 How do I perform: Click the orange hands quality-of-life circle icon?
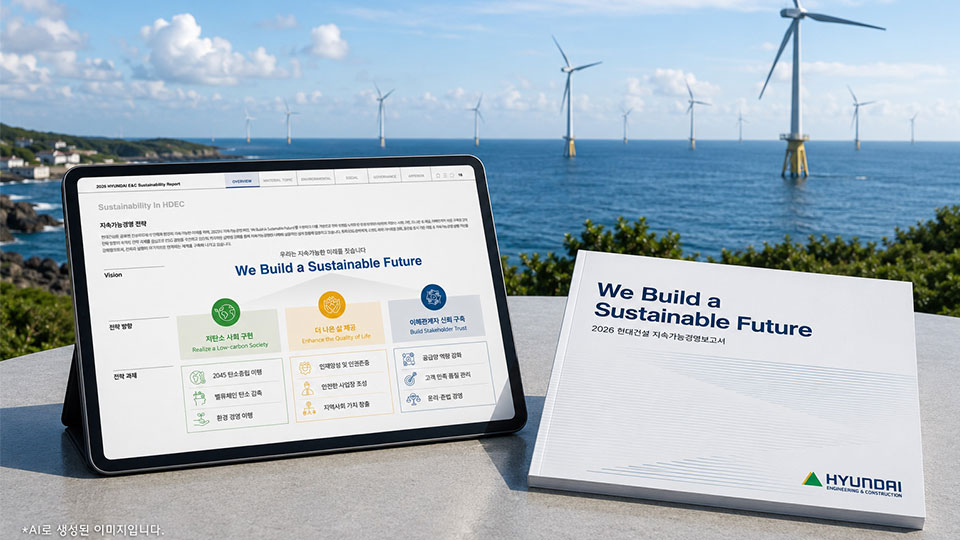click(332, 304)
